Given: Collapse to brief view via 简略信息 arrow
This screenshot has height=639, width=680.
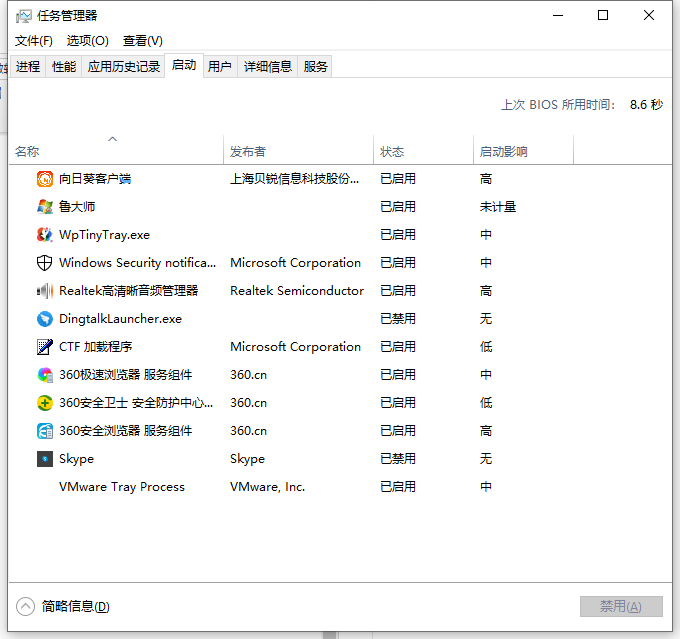Looking at the screenshot, I should tap(26, 606).
